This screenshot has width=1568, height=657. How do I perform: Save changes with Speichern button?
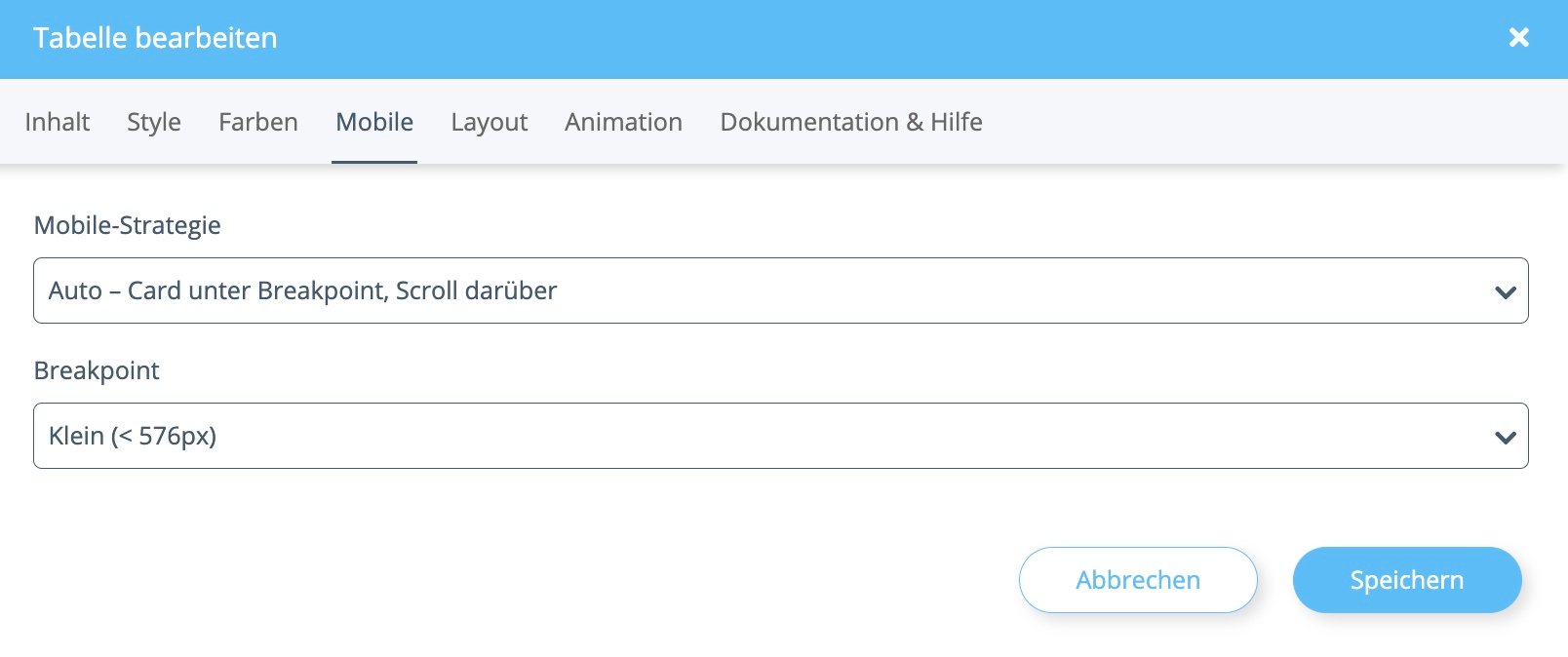click(1407, 580)
